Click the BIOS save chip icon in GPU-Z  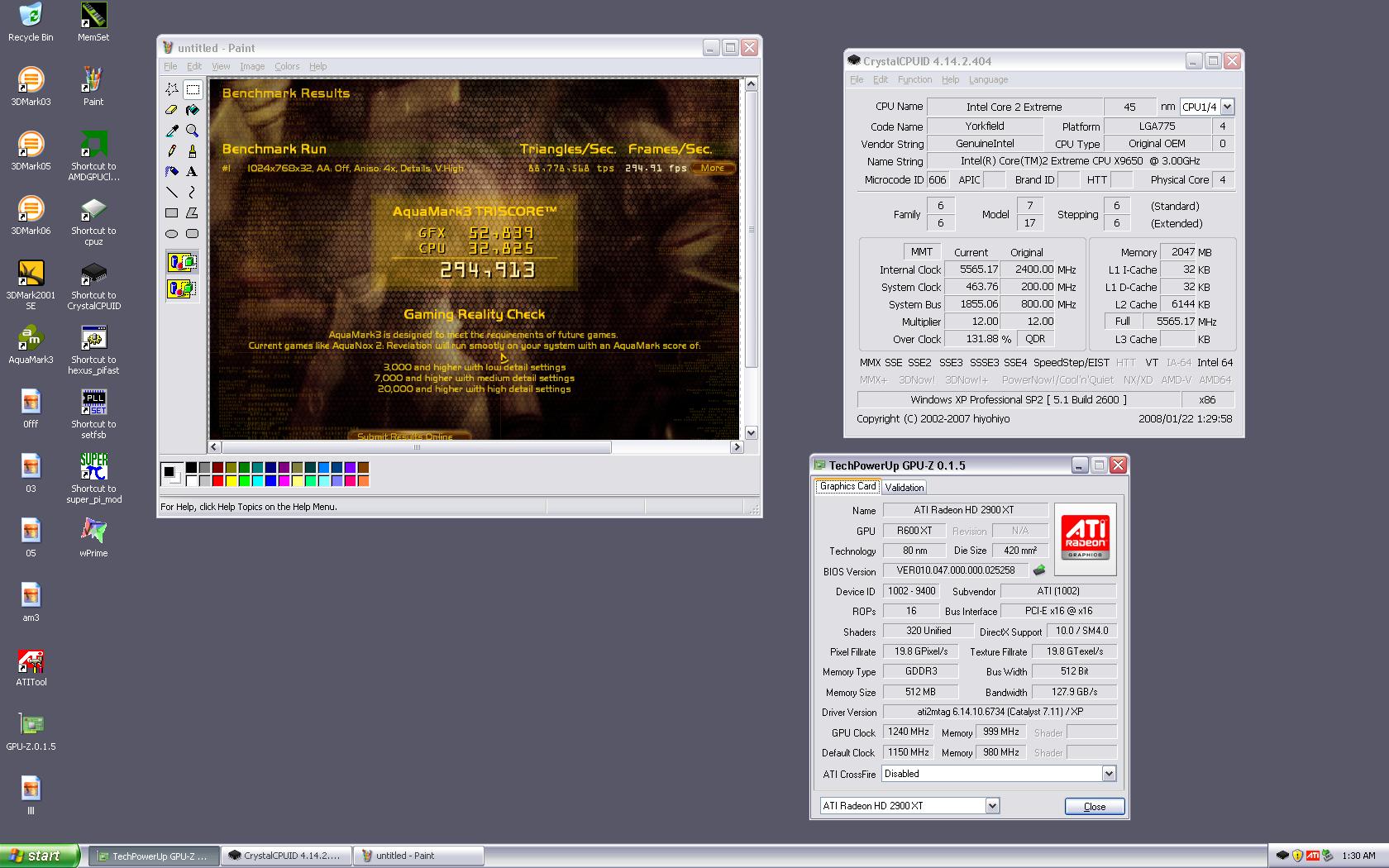click(x=1039, y=570)
